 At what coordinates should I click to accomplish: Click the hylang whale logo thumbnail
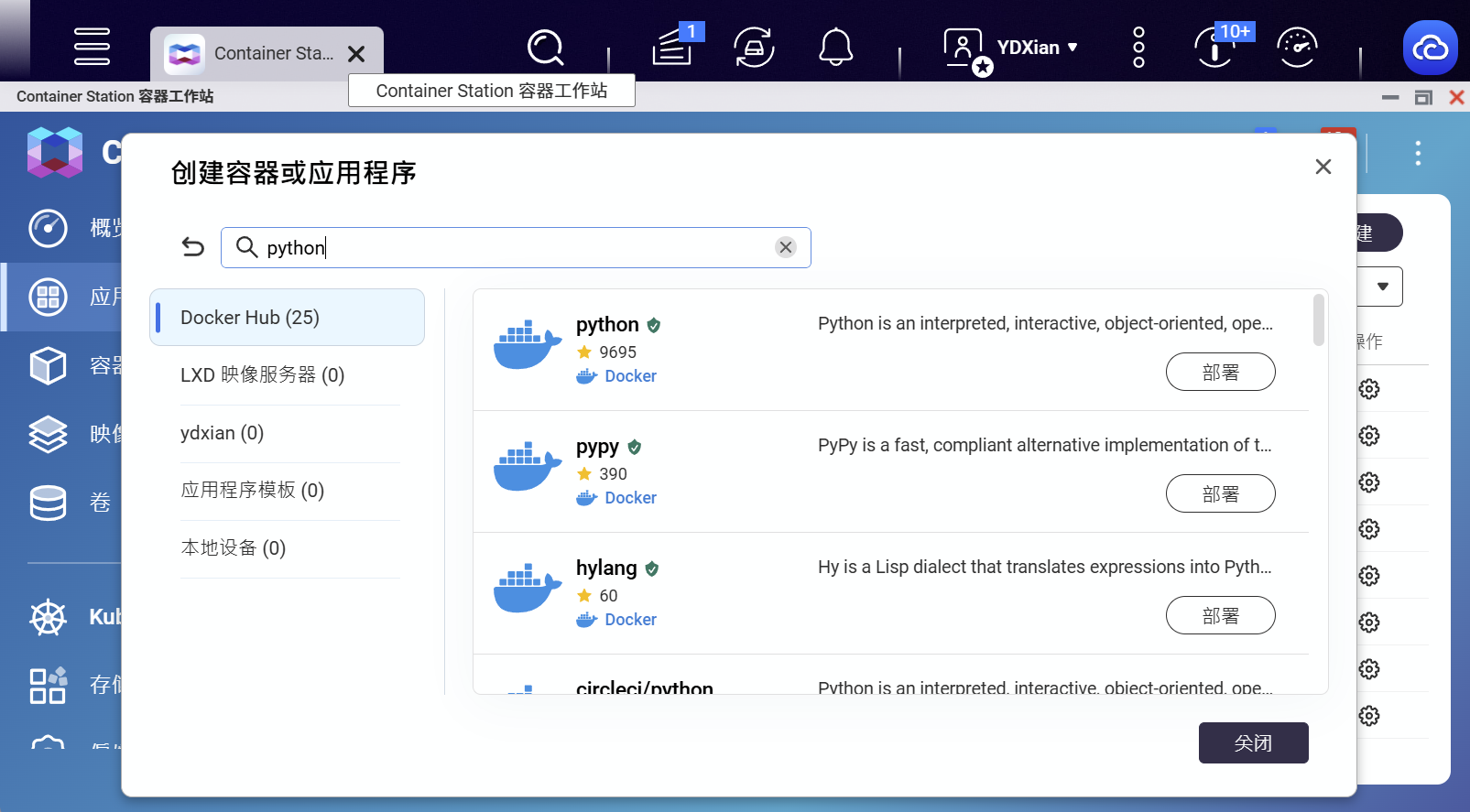tap(528, 589)
